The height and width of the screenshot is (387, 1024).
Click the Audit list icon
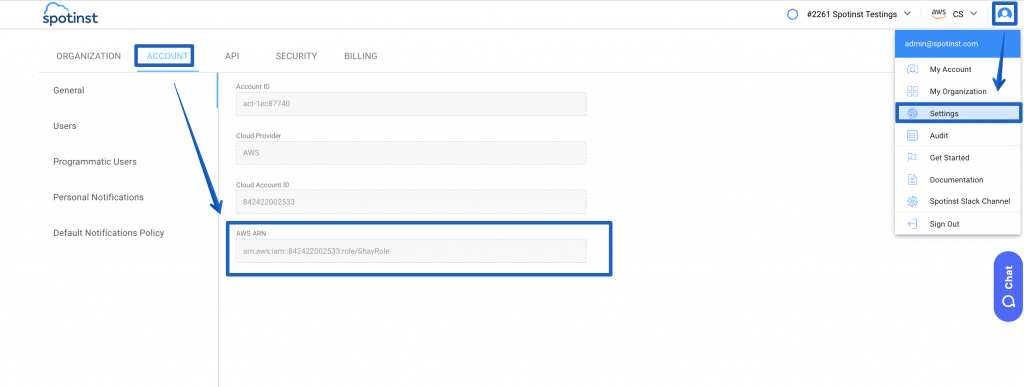[912, 136]
